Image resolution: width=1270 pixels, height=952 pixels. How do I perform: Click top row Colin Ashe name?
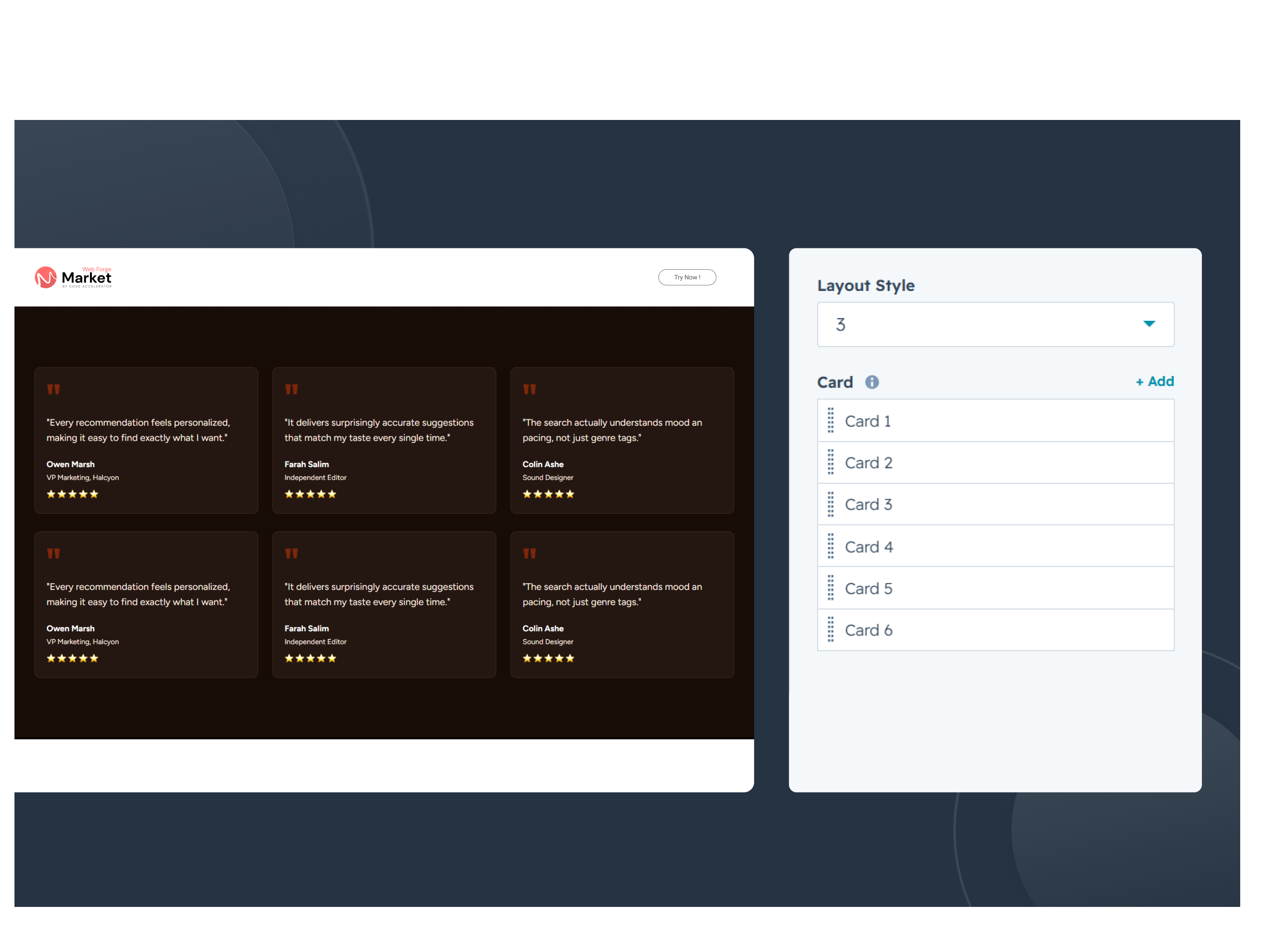(543, 464)
